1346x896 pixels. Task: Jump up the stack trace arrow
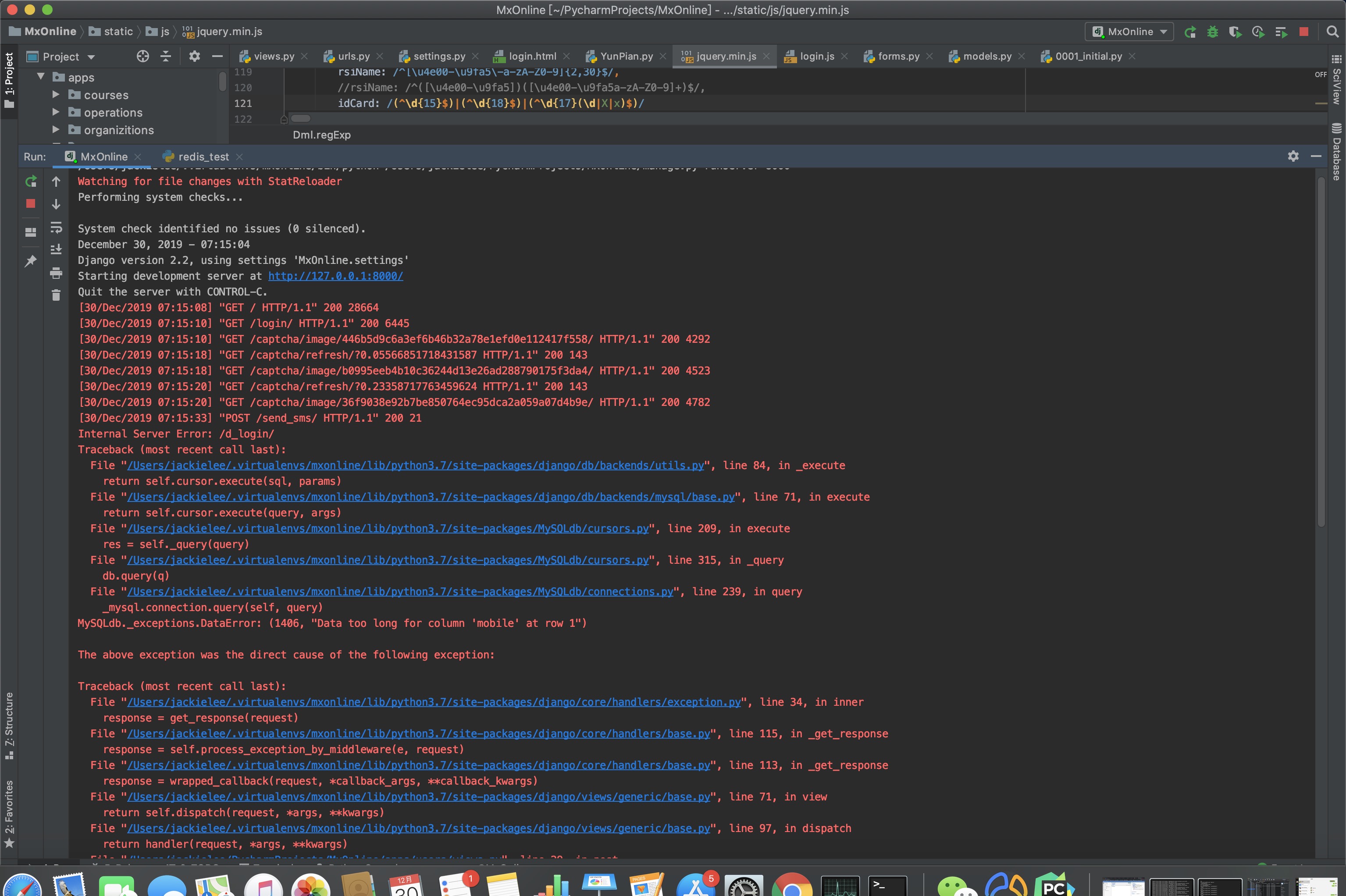pos(56,182)
